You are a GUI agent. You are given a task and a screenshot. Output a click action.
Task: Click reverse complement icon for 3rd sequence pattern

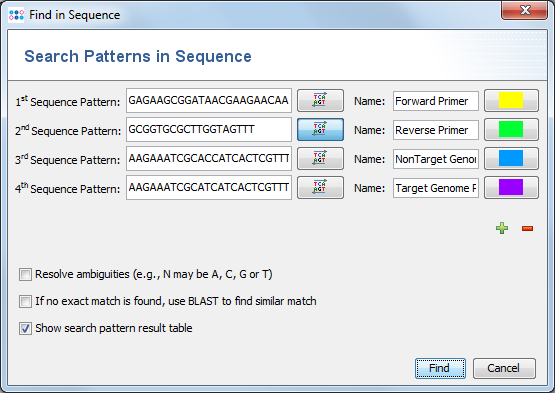[320, 159]
